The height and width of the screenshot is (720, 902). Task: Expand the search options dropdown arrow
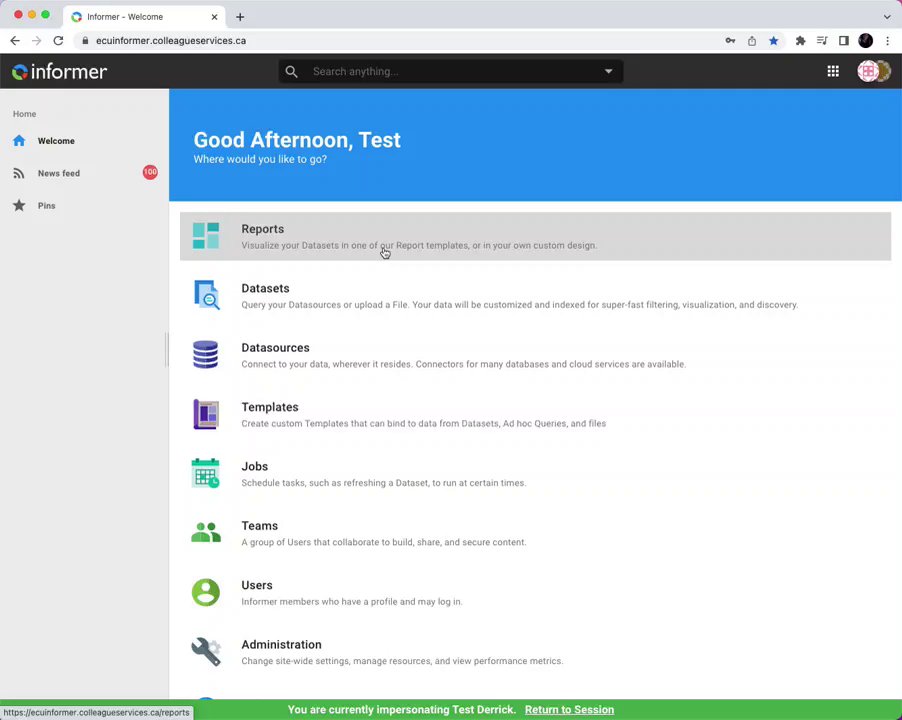[609, 71]
